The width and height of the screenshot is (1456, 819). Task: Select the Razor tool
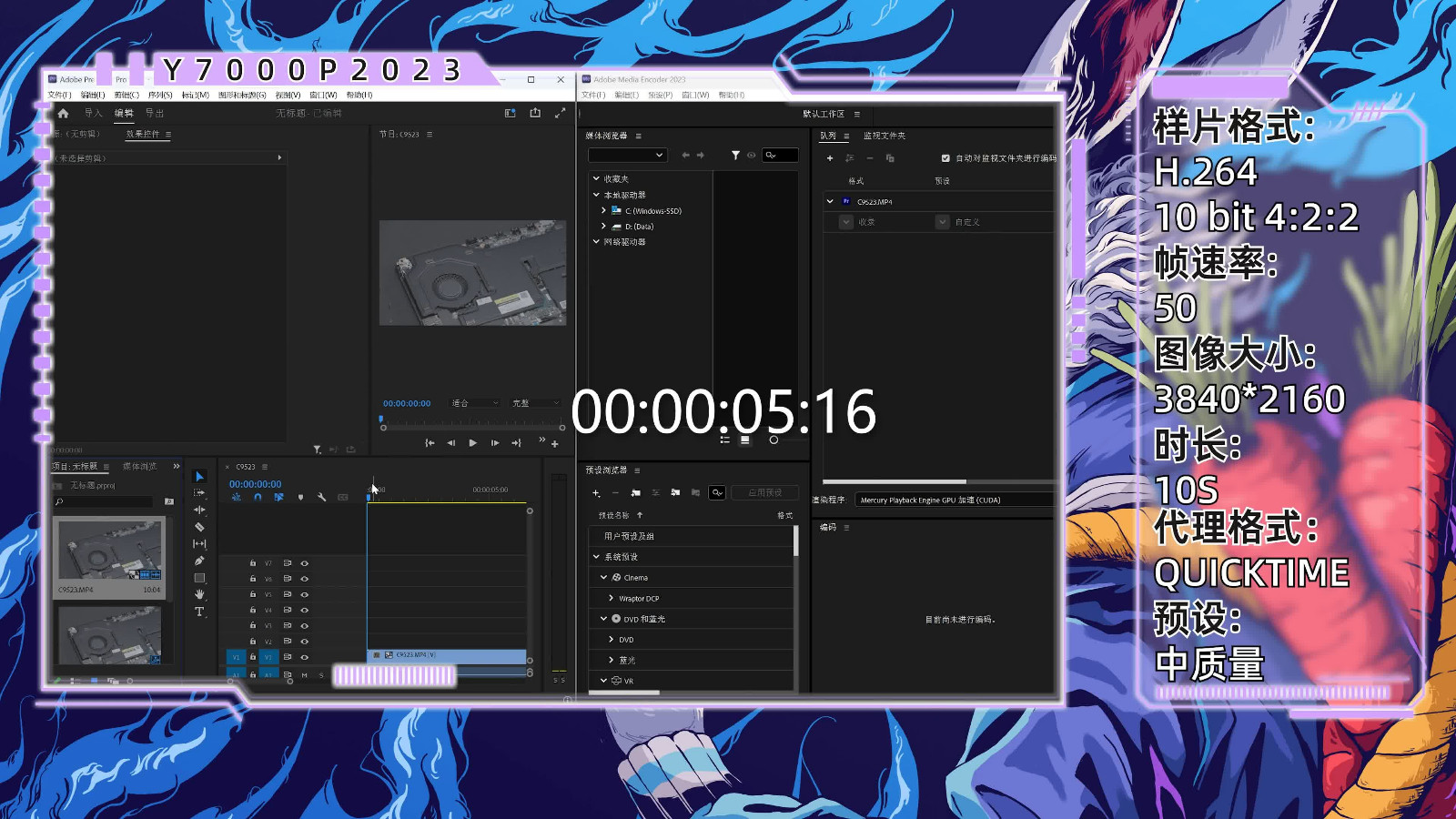click(199, 527)
